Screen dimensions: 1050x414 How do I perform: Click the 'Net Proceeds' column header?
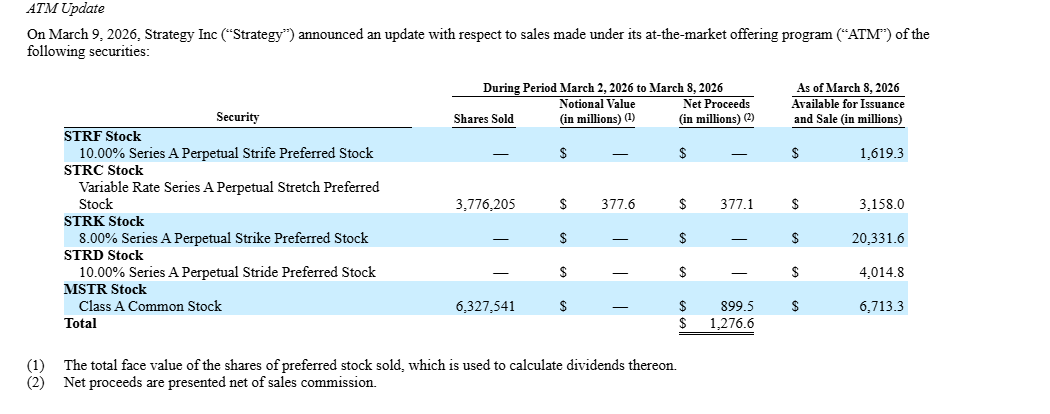(x=717, y=104)
